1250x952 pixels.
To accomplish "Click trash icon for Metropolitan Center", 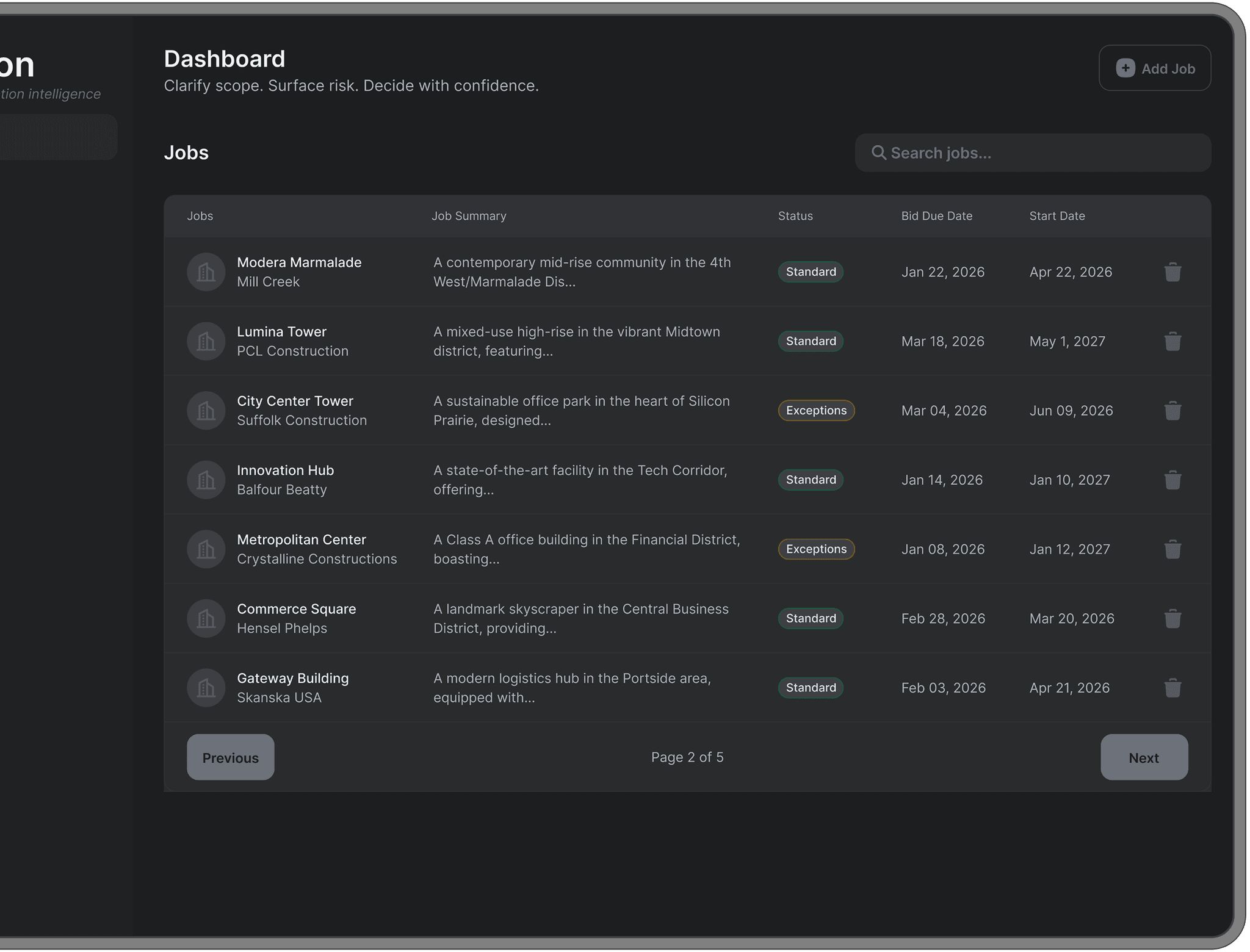I will click(1172, 549).
